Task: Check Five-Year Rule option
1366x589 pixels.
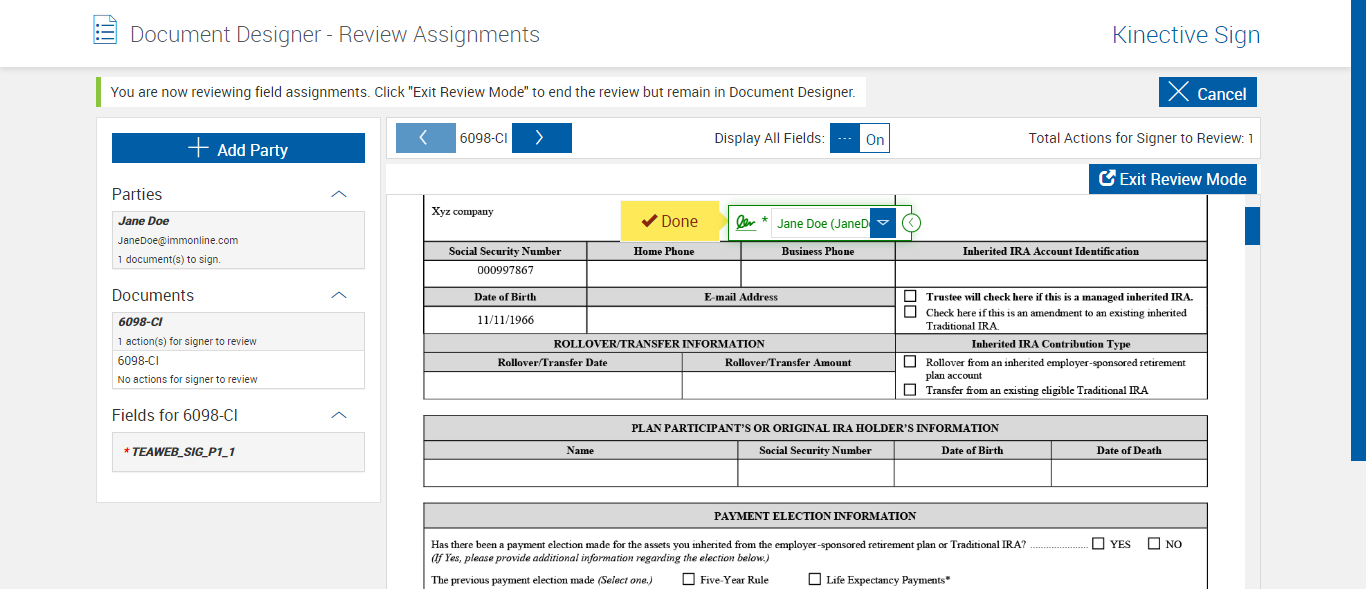Action: point(688,579)
